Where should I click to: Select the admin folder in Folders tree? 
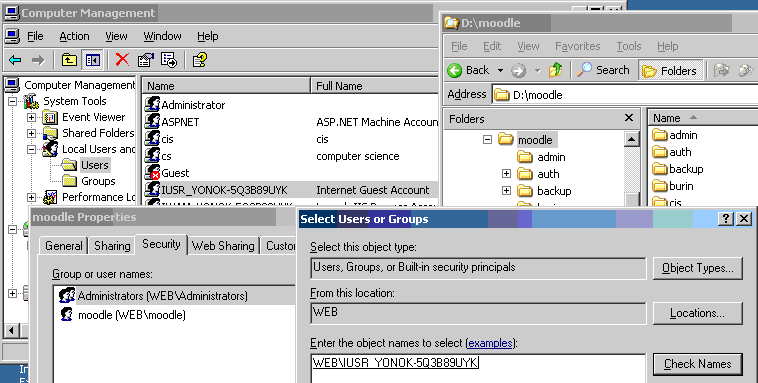click(541, 157)
